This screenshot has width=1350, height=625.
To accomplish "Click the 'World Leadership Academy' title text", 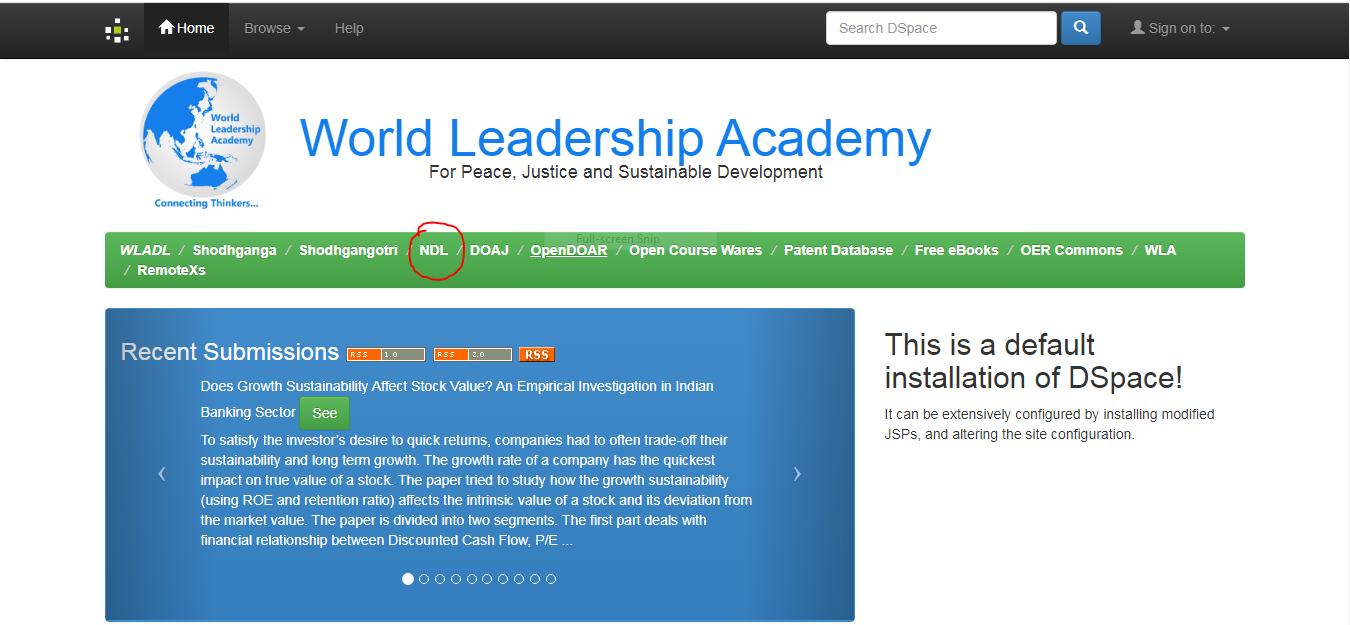I will tap(616, 138).
